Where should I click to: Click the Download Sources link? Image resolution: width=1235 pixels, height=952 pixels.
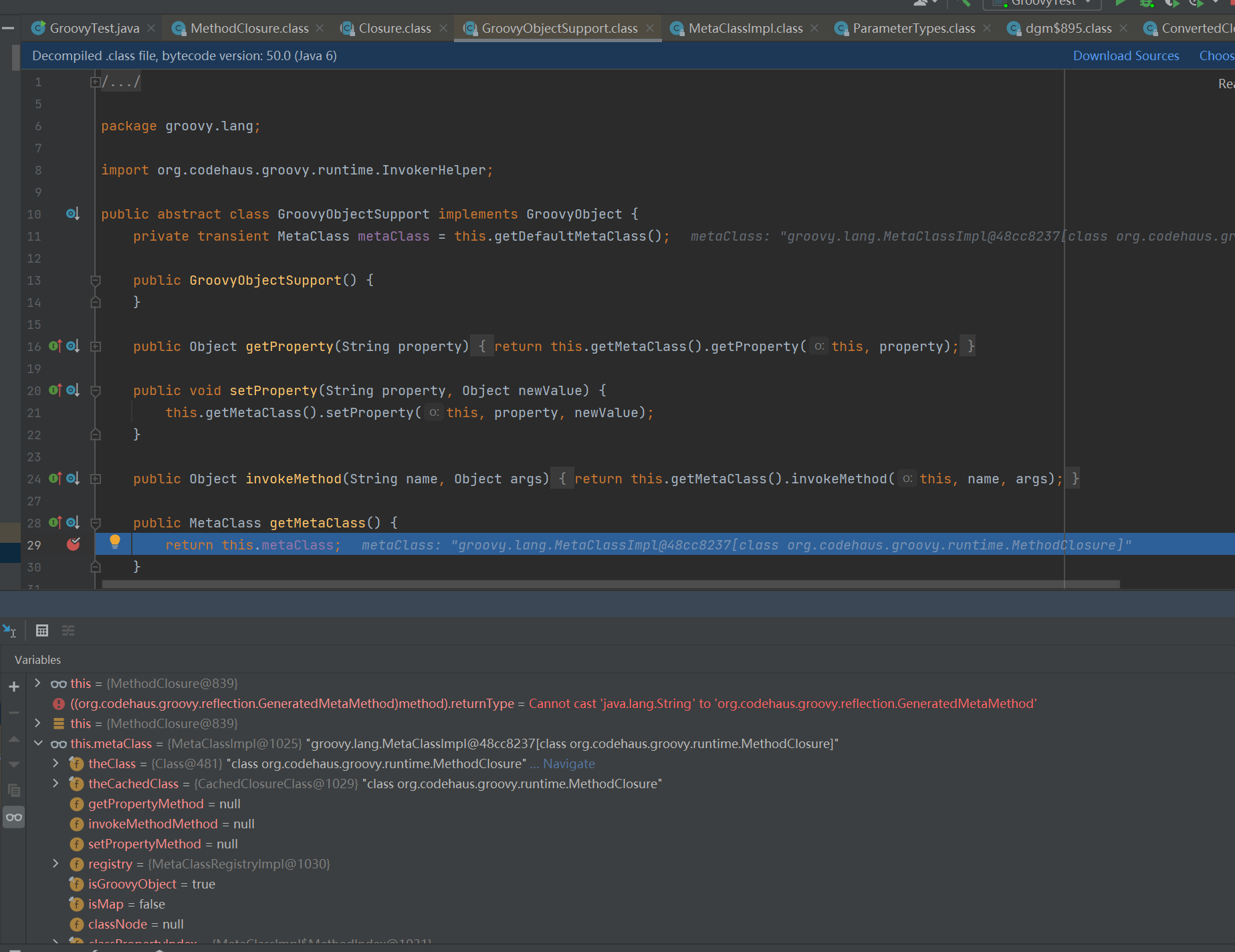(1126, 56)
